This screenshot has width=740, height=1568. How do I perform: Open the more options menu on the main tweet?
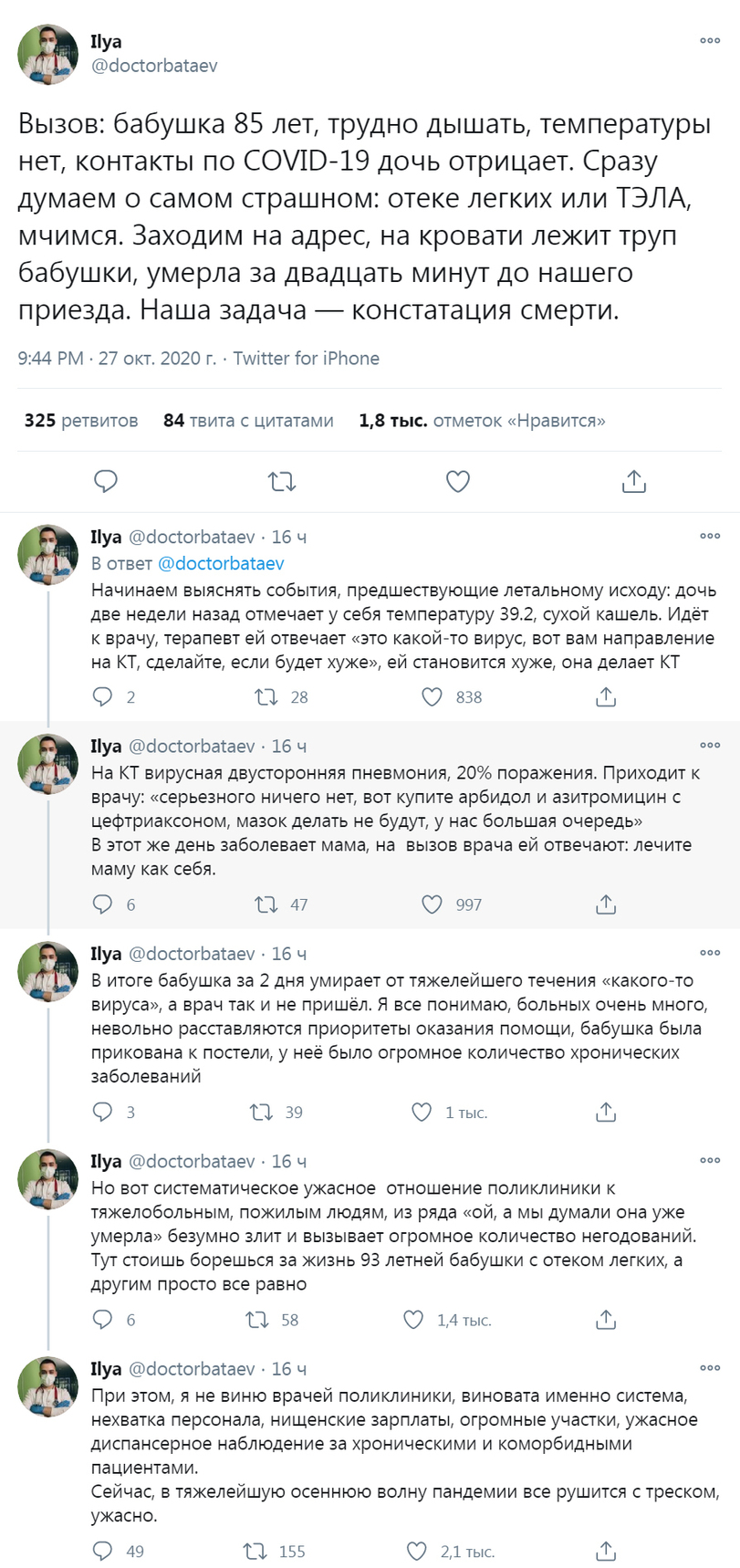710,41
